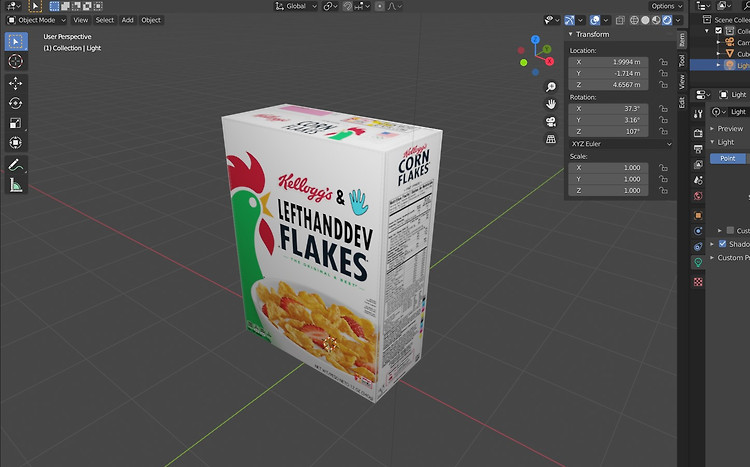The image size is (750, 467).
Task: Open viewport shading options dropdown
Action: (678, 20)
